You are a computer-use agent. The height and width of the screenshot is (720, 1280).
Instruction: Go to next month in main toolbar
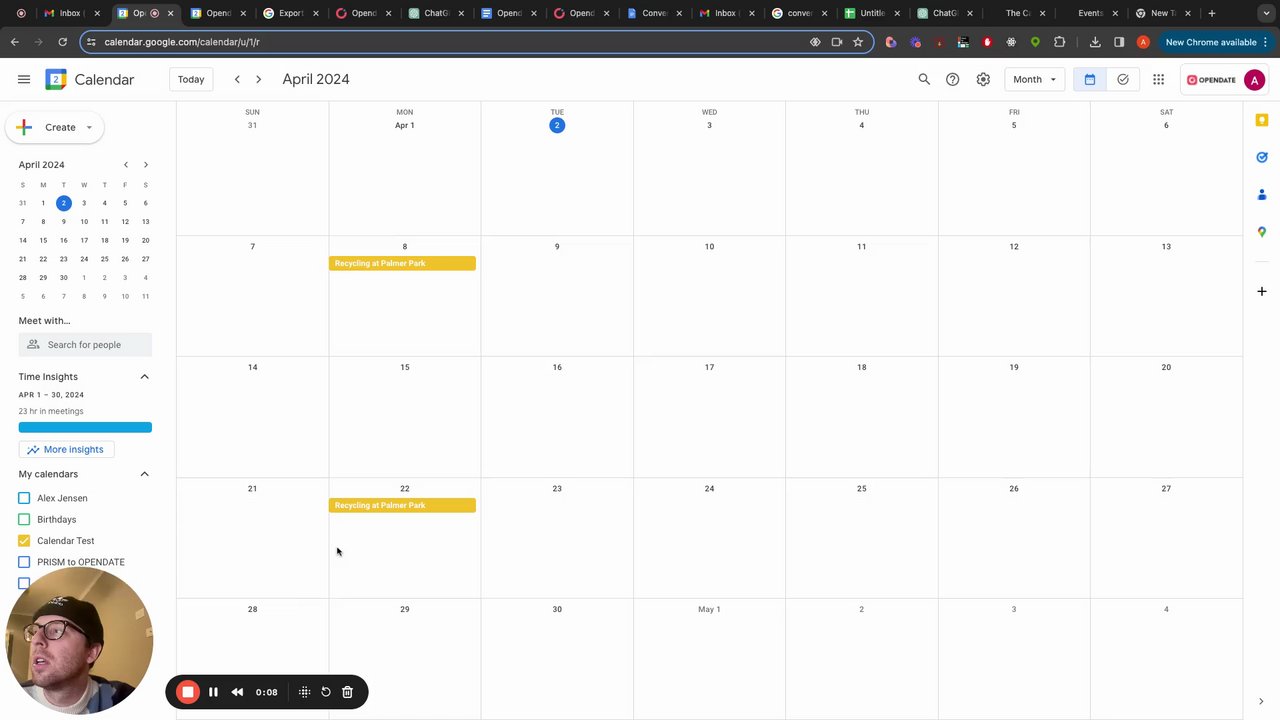pyautogui.click(x=258, y=79)
